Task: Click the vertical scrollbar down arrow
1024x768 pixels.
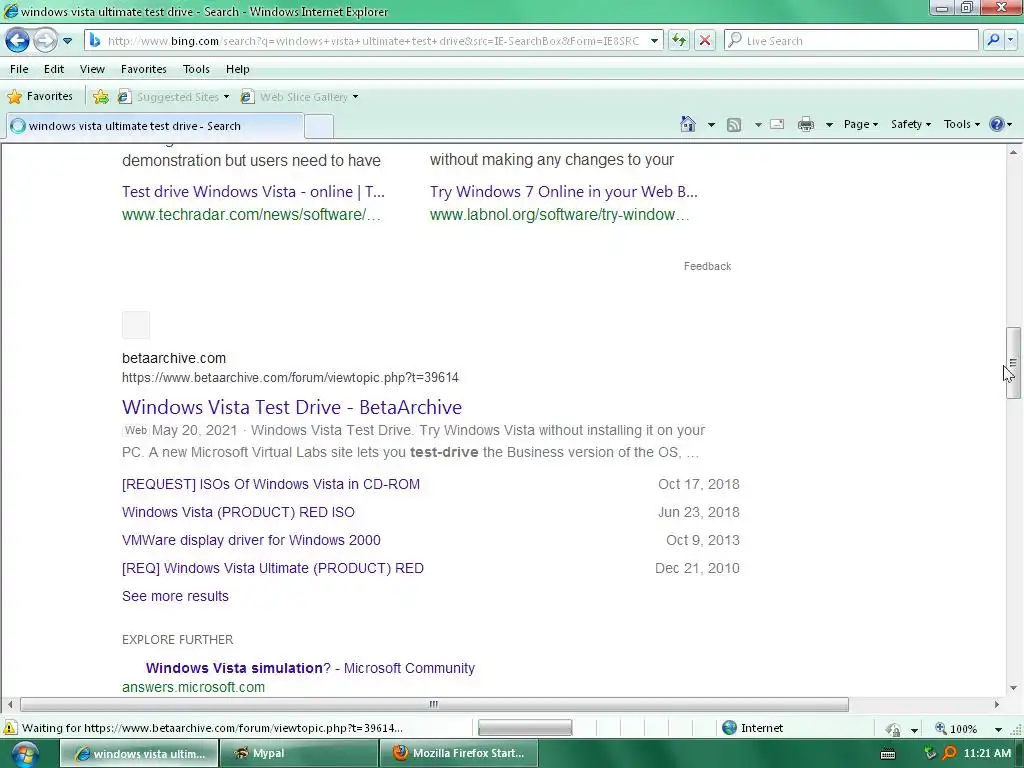Action: (1013, 688)
